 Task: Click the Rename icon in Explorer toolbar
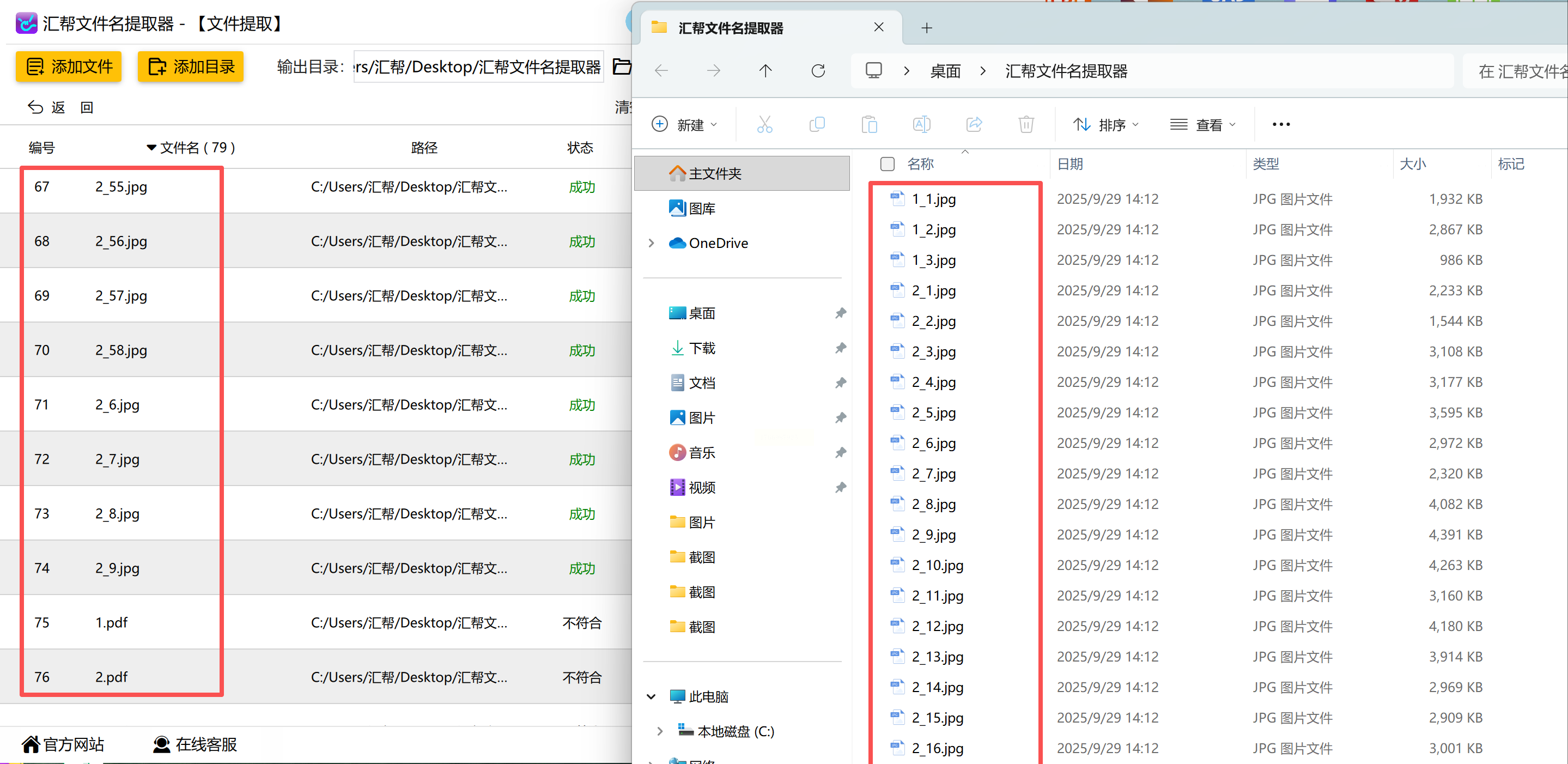point(921,125)
